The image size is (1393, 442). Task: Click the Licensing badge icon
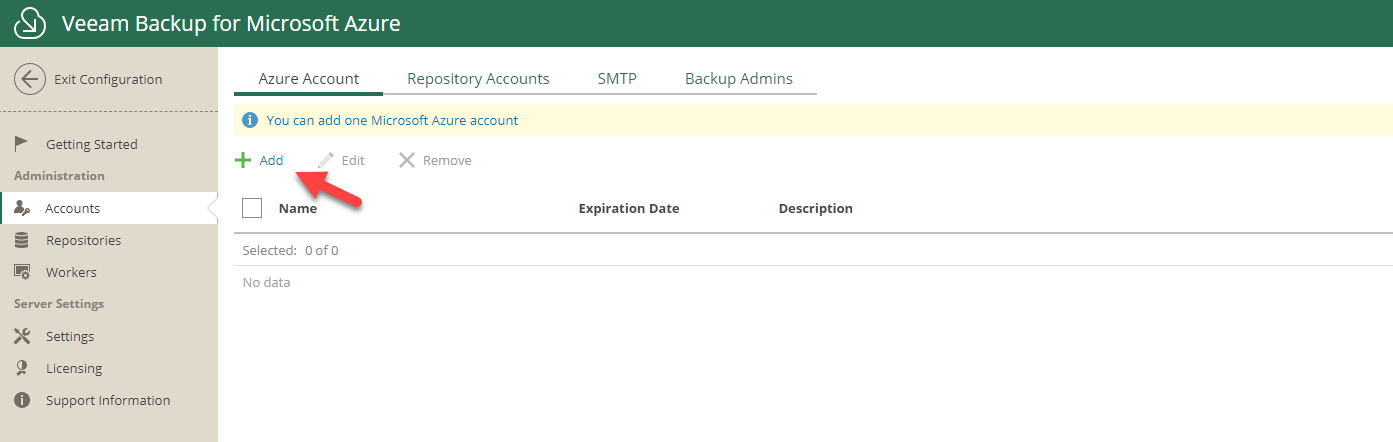coord(22,368)
